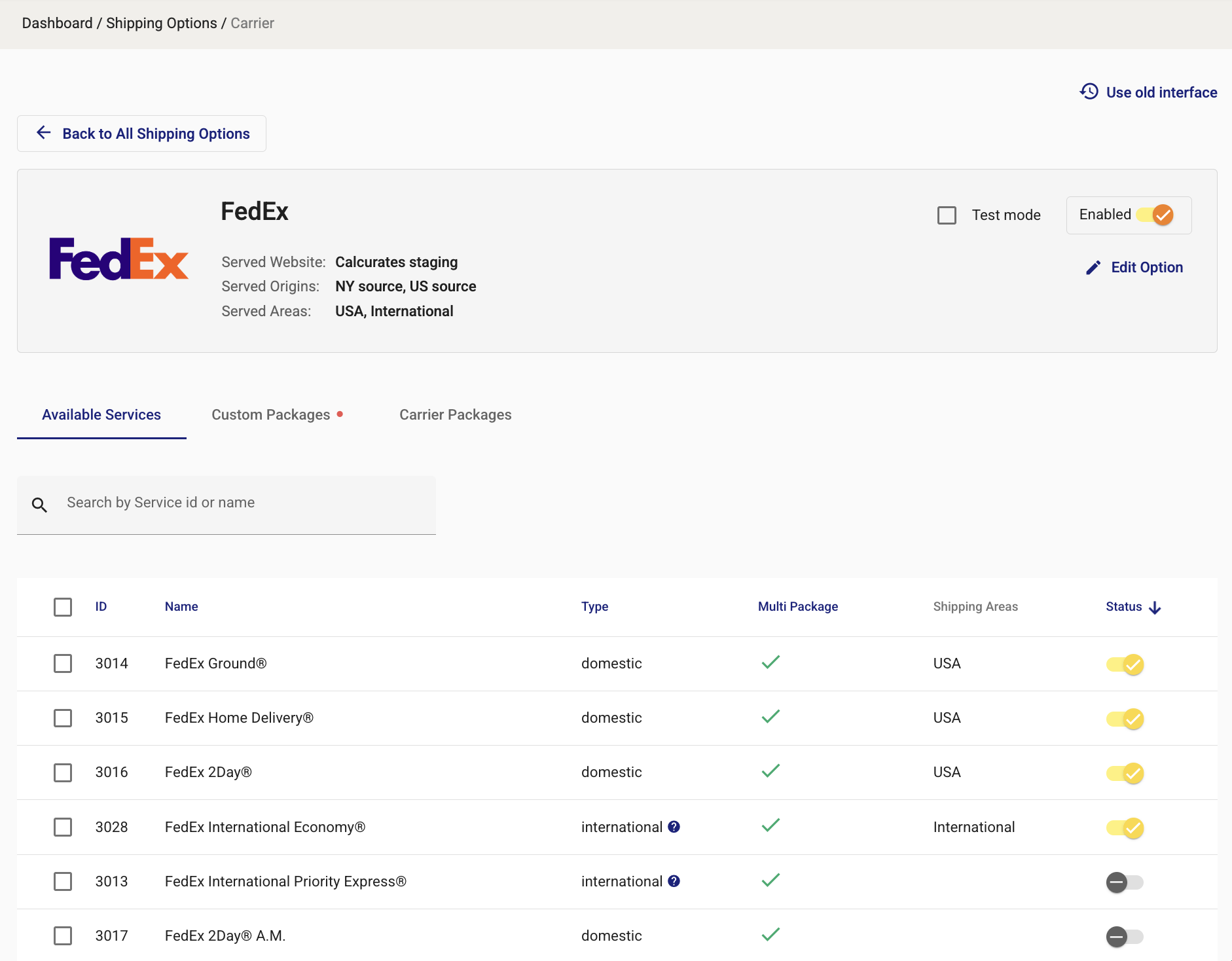This screenshot has height=961, width=1232.
Task: Disable FedEx International Economy status toggle
Action: (1125, 828)
